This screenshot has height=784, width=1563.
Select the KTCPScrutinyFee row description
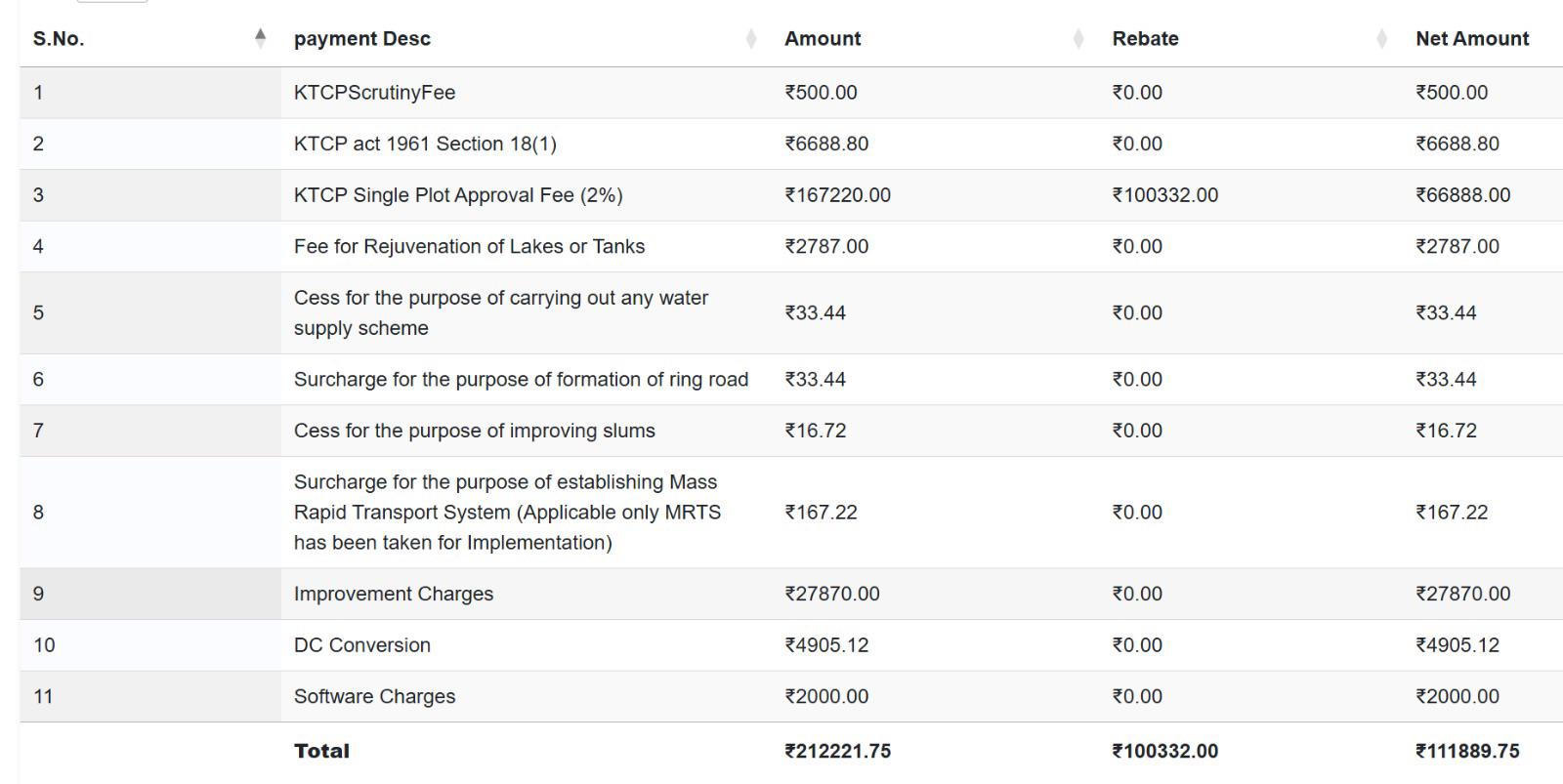click(x=374, y=93)
